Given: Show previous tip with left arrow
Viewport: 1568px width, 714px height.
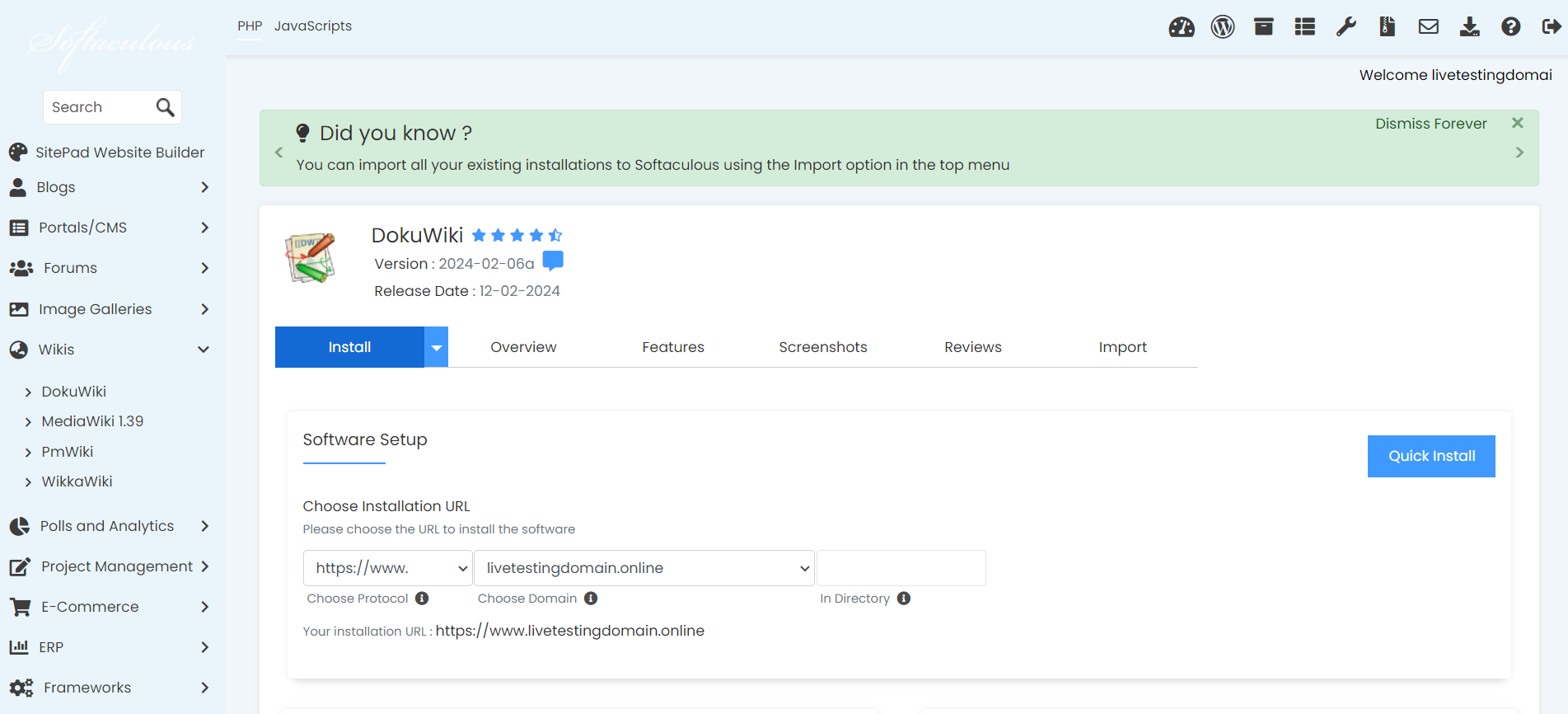Looking at the screenshot, I should click(x=278, y=153).
